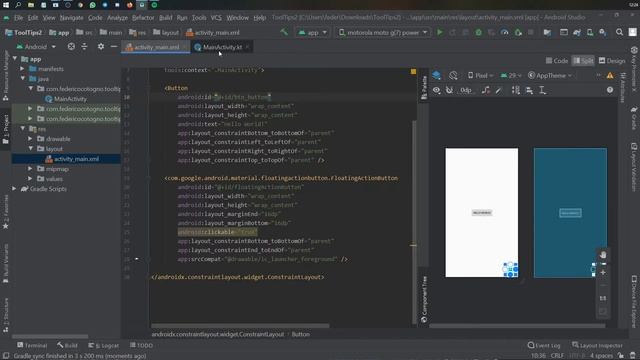Open the TODO tool window

click(141, 345)
